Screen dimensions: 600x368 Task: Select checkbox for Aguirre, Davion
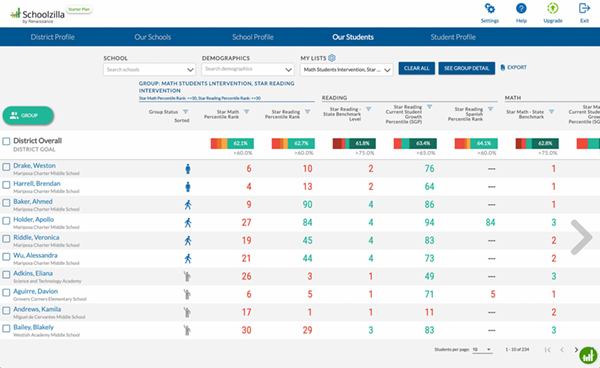(x=6, y=293)
